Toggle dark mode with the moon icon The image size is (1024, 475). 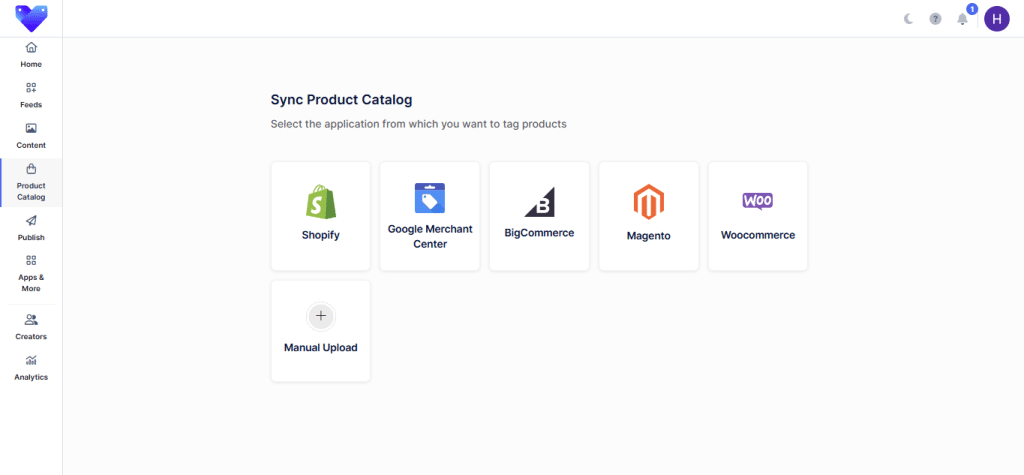click(x=909, y=19)
